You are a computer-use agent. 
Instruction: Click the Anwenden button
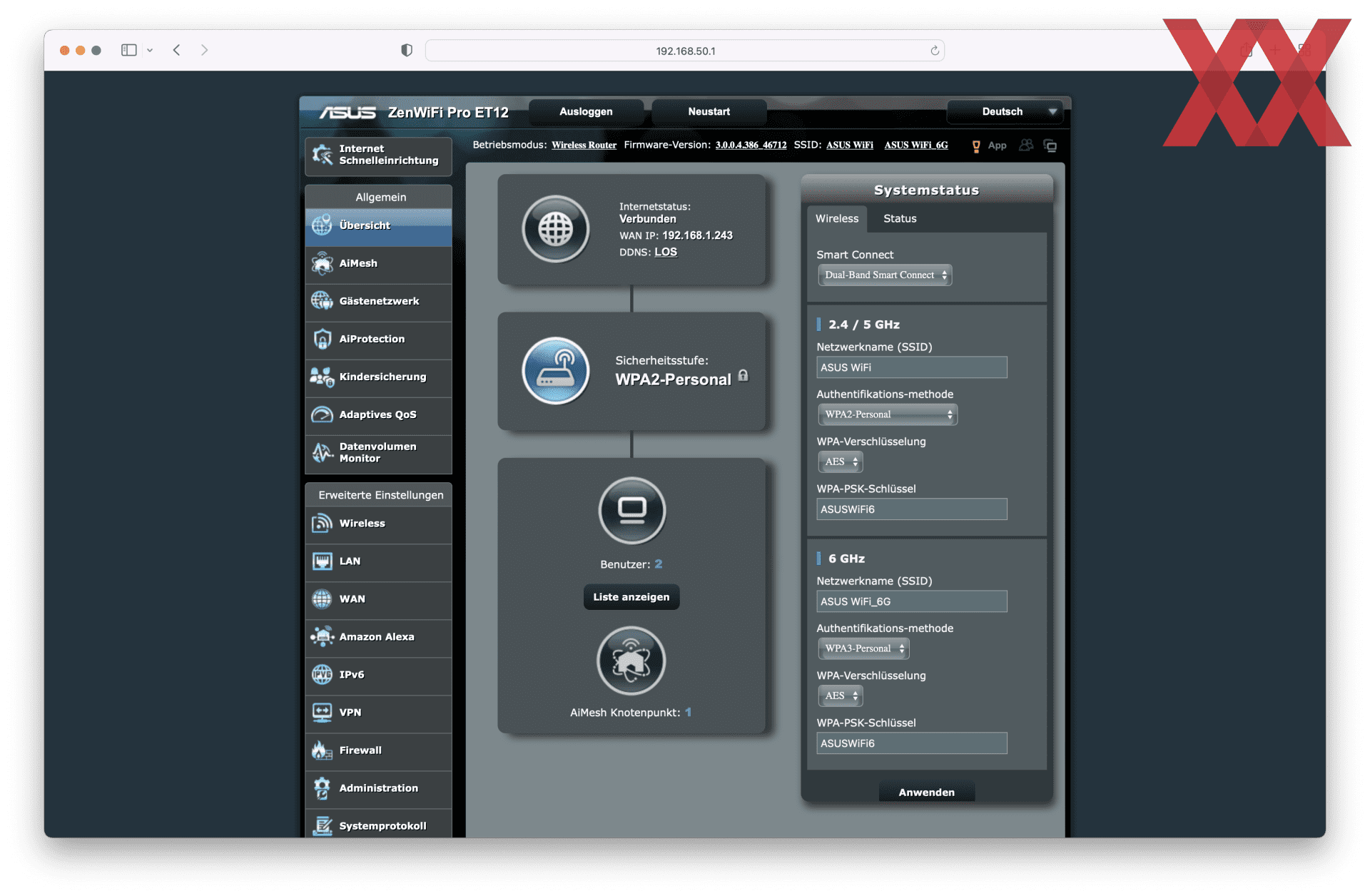point(927,793)
